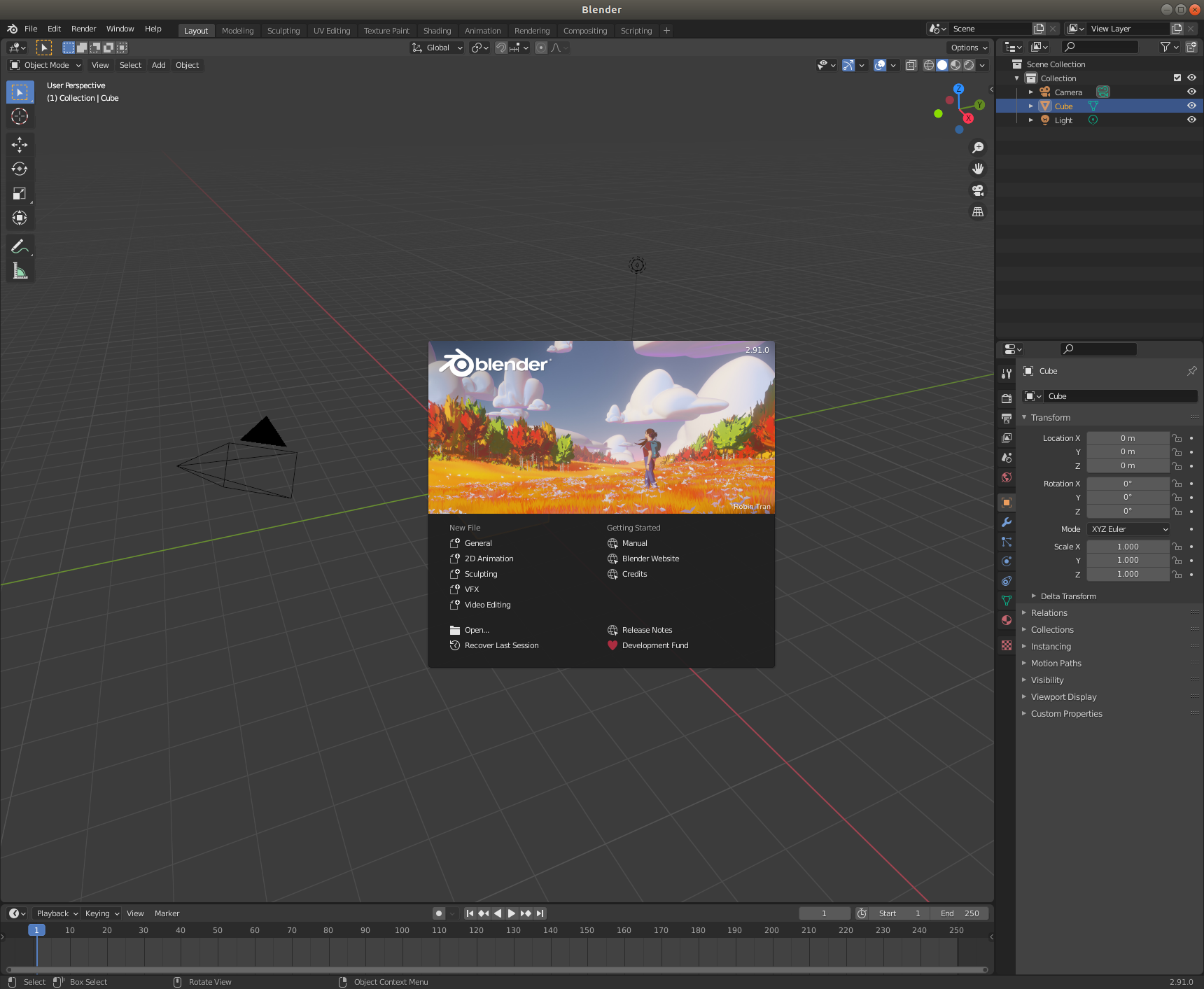Activate the Rotate tool

coord(20,169)
